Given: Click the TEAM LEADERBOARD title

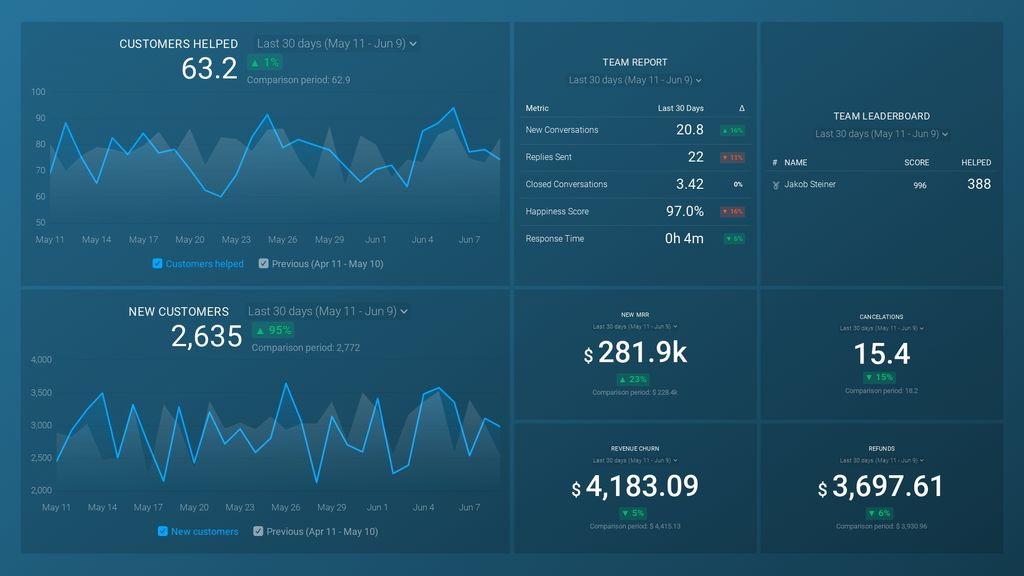Looking at the screenshot, I should [881, 116].
